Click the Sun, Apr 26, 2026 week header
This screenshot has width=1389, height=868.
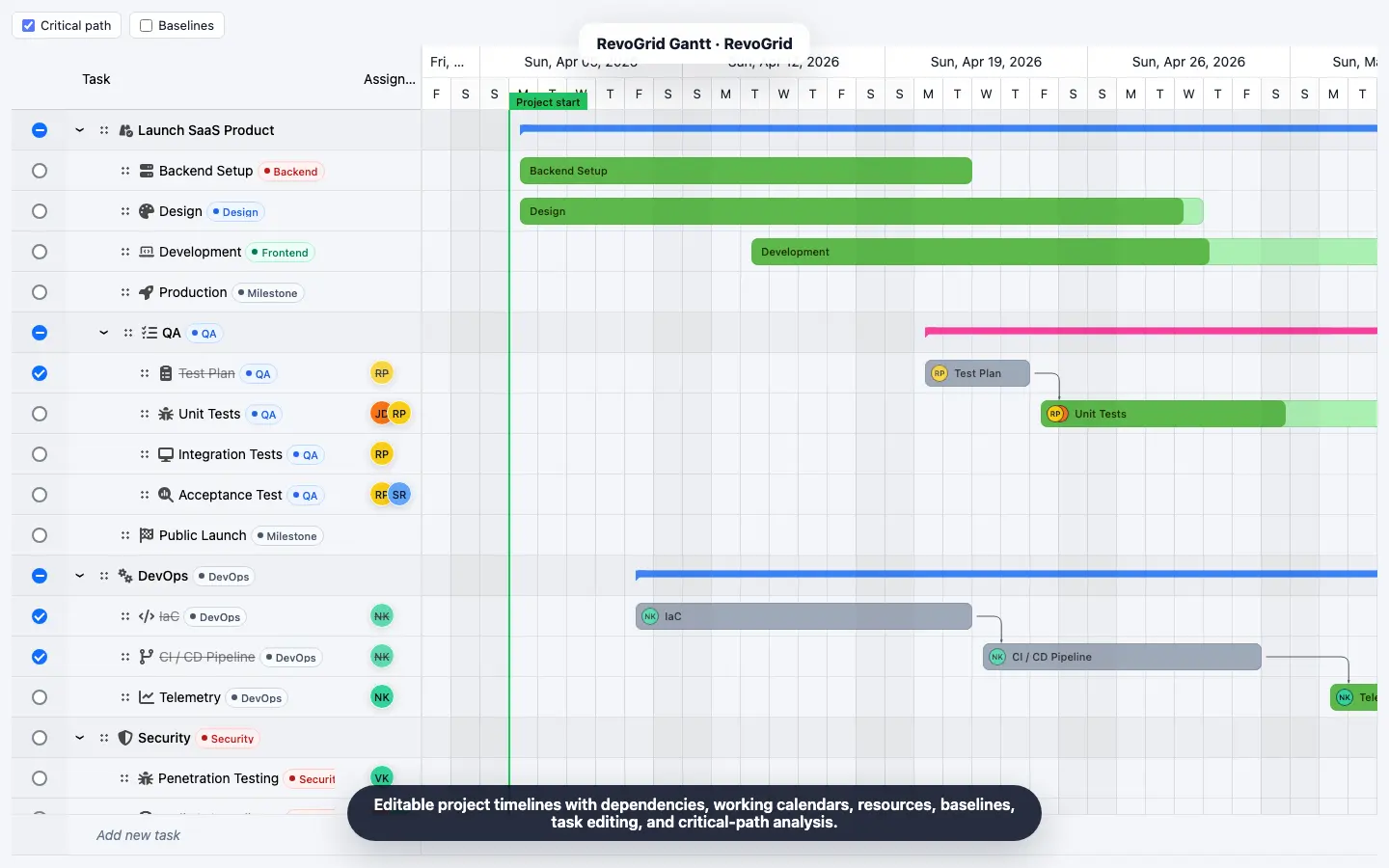[1188, 62]
